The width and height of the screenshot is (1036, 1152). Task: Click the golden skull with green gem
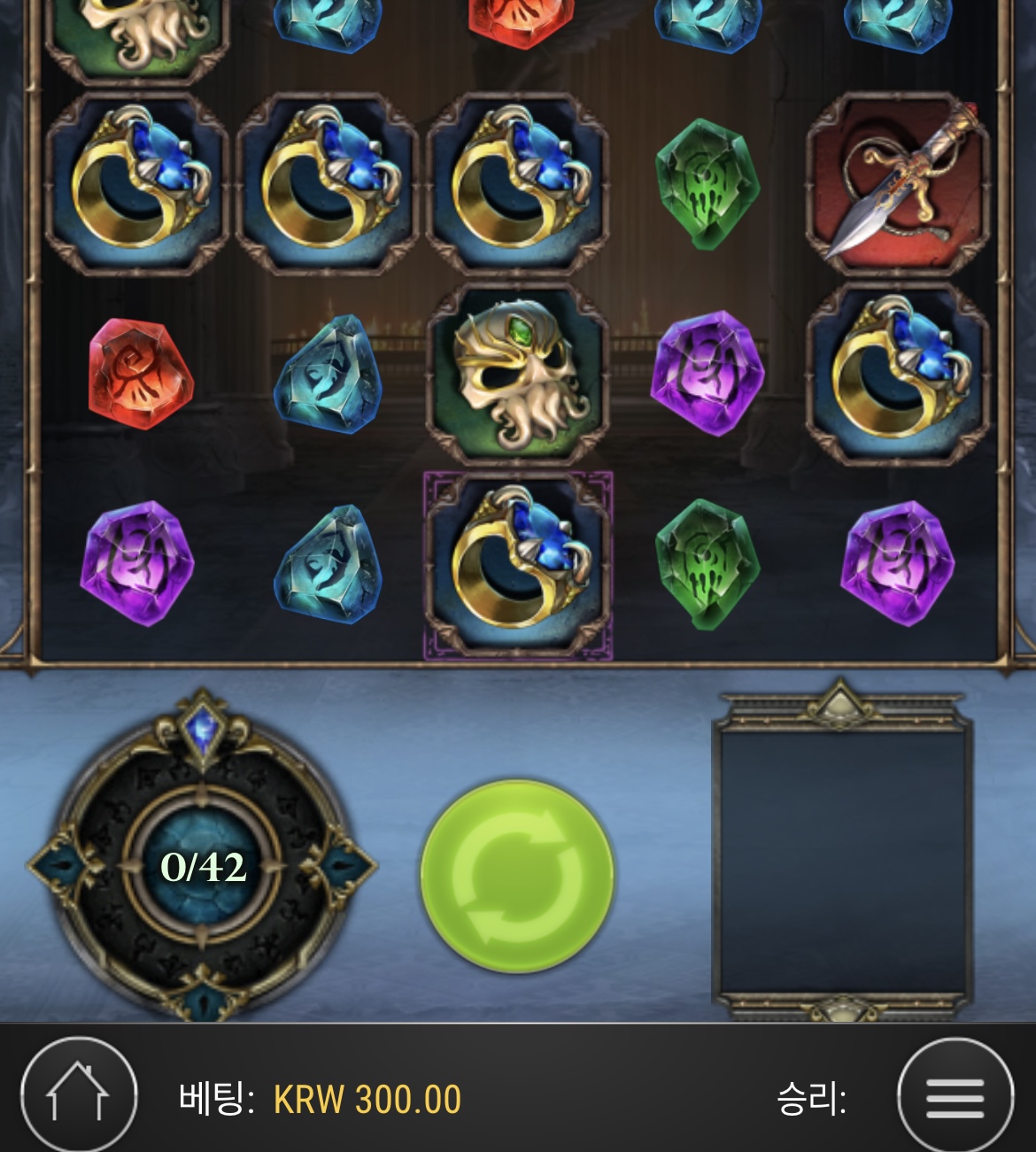coord(518,375)
